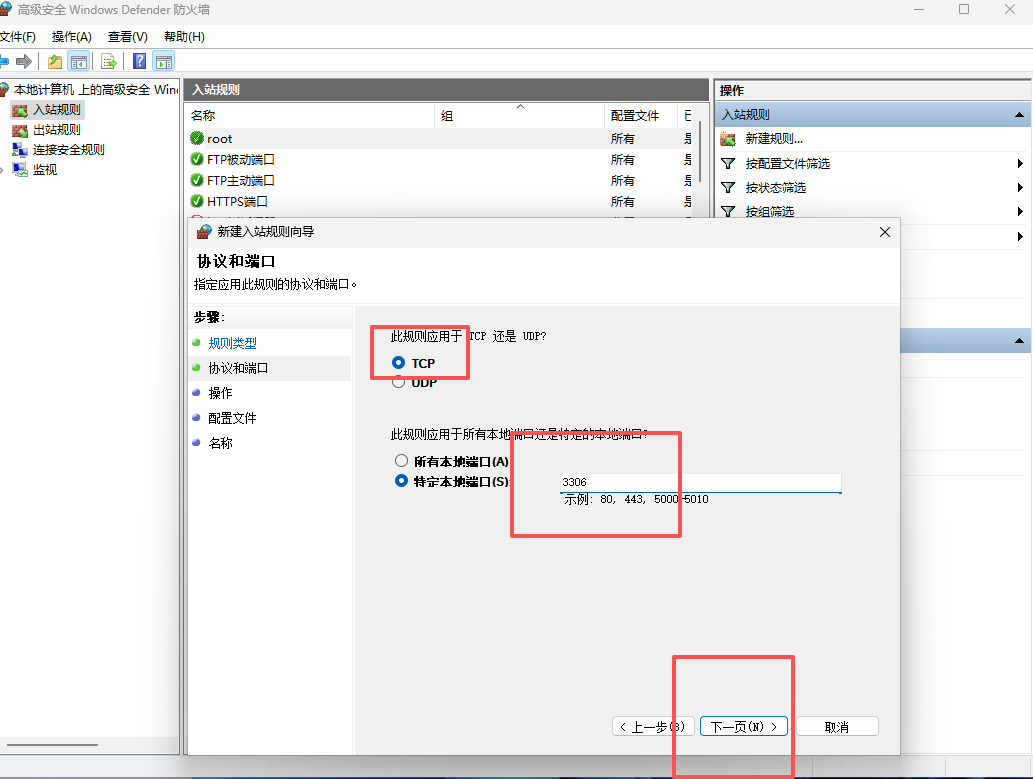Toggle show/hide action pane toolbar icon
1033x779 pixels.
coord(163,62)
